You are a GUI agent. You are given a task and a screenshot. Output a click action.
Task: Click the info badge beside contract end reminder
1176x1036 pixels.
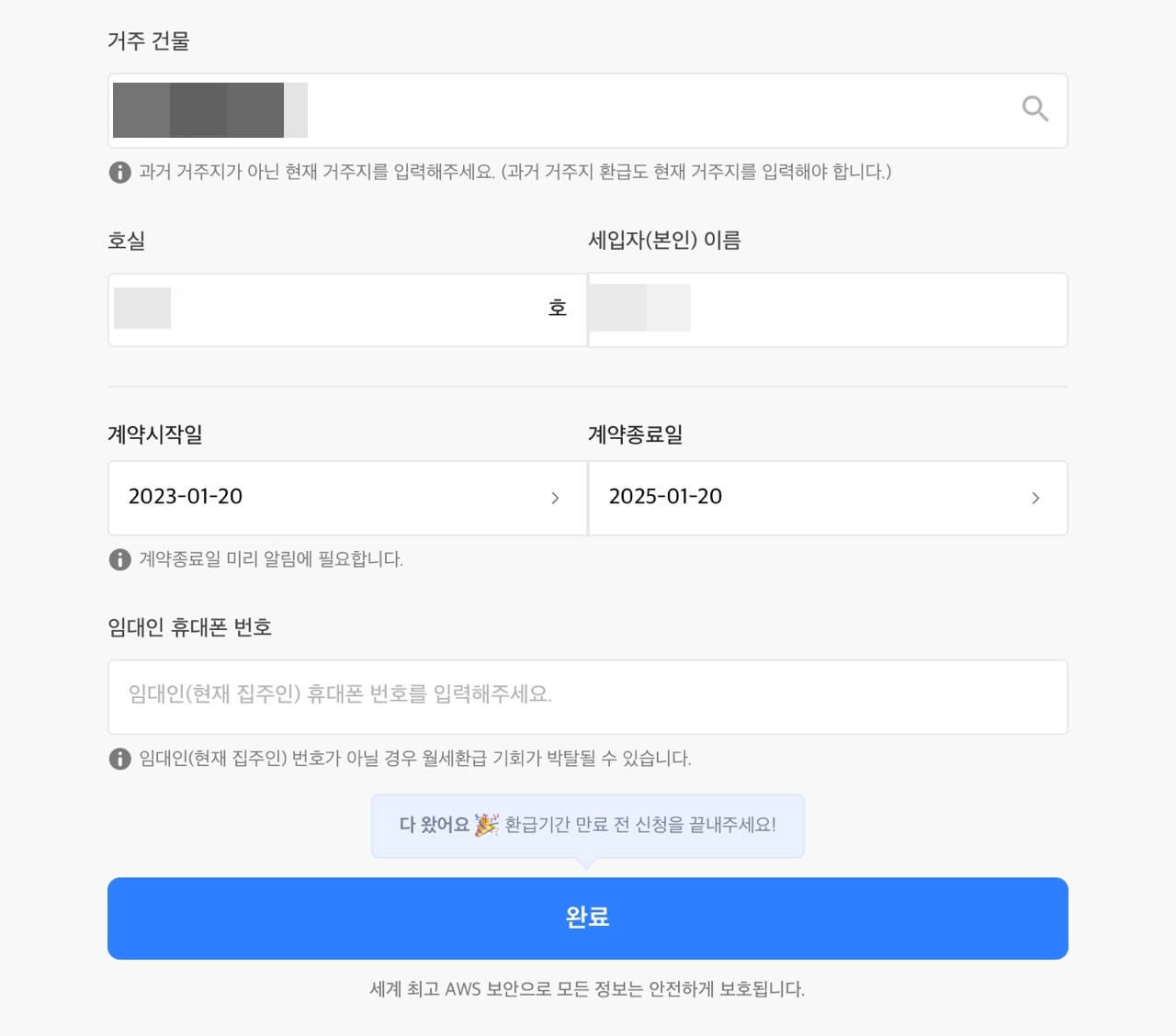pos(119,559)
